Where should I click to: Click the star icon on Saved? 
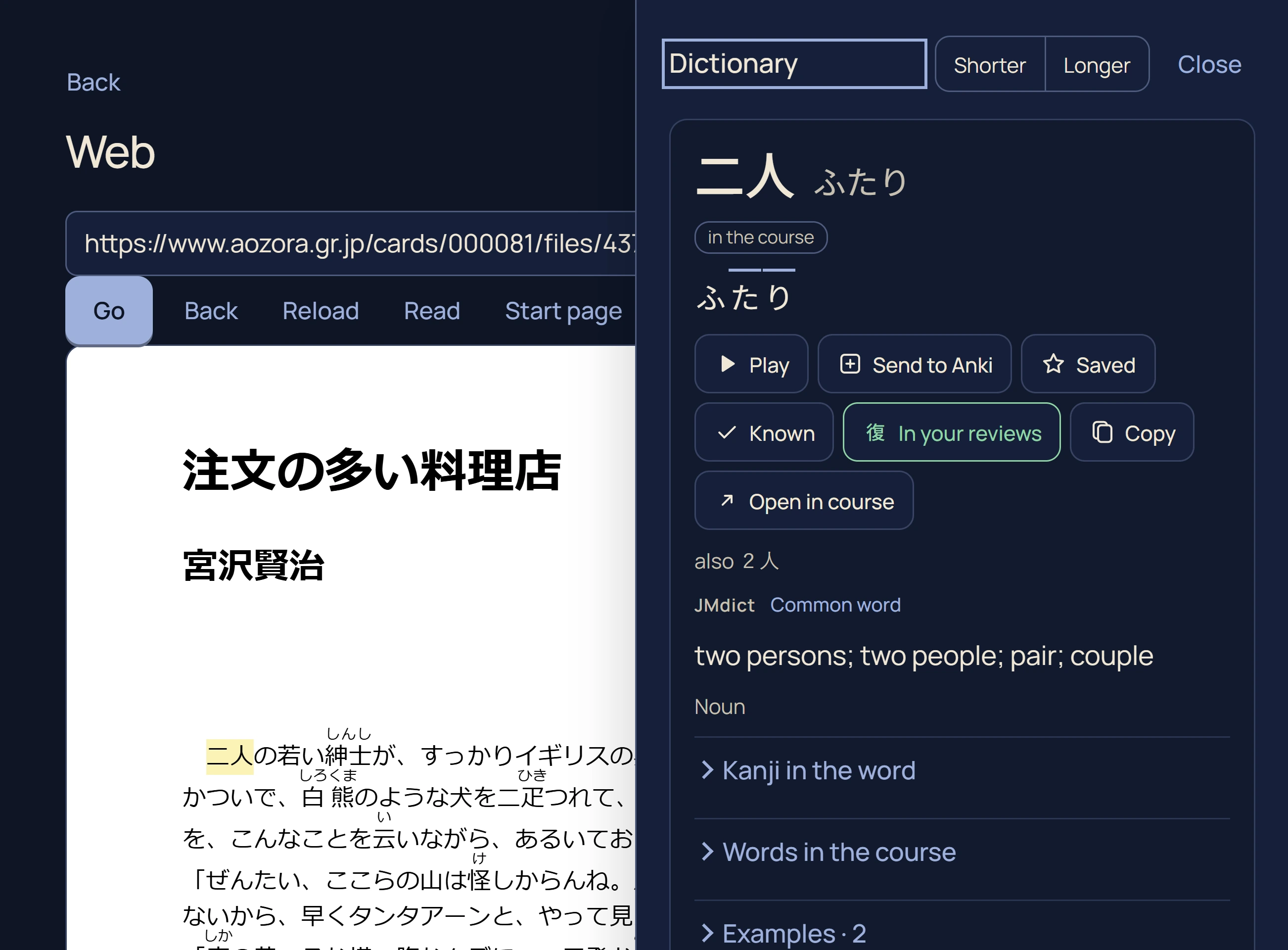[1053, 364]
